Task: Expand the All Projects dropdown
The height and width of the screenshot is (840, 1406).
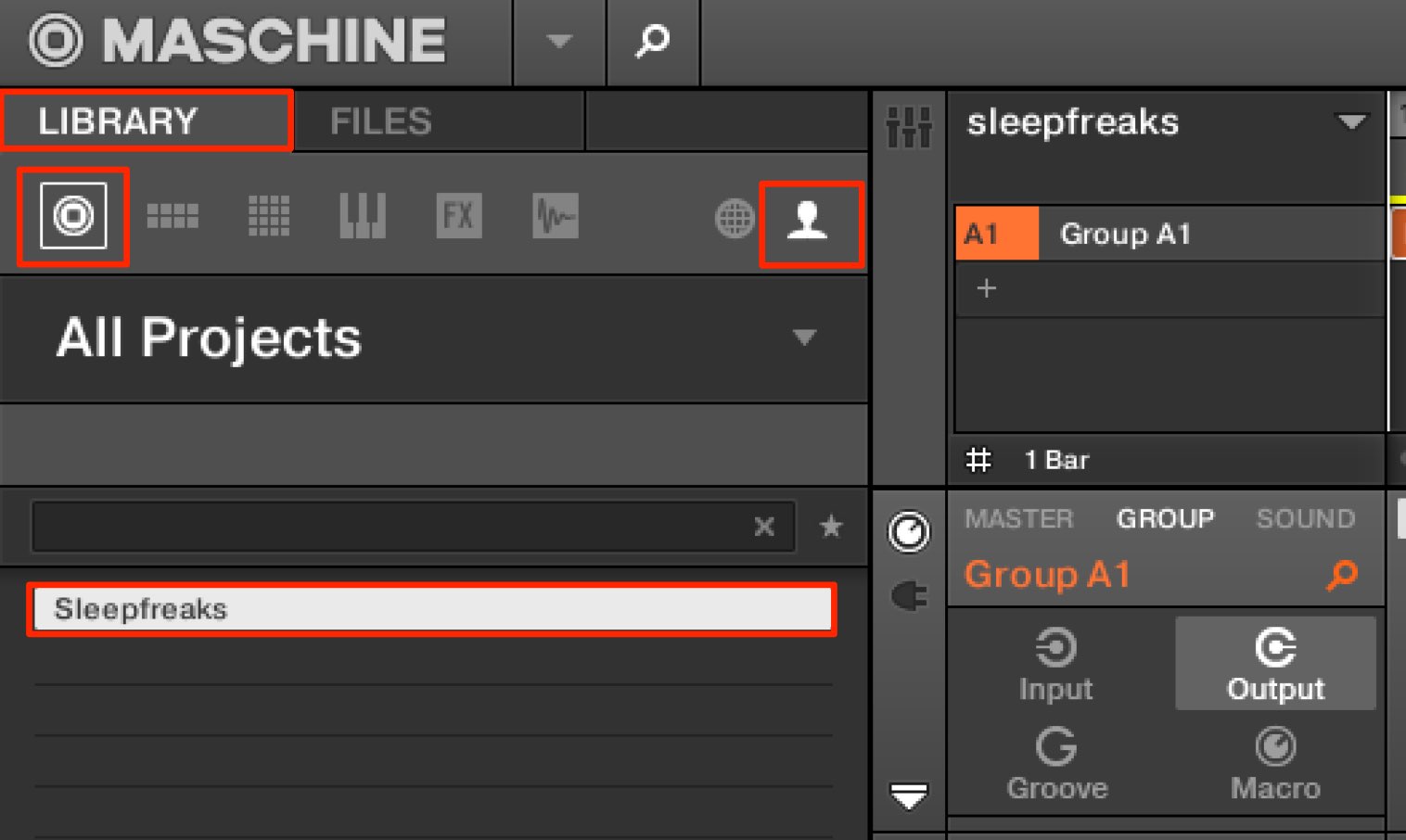Action: click(x=805, y=337)
